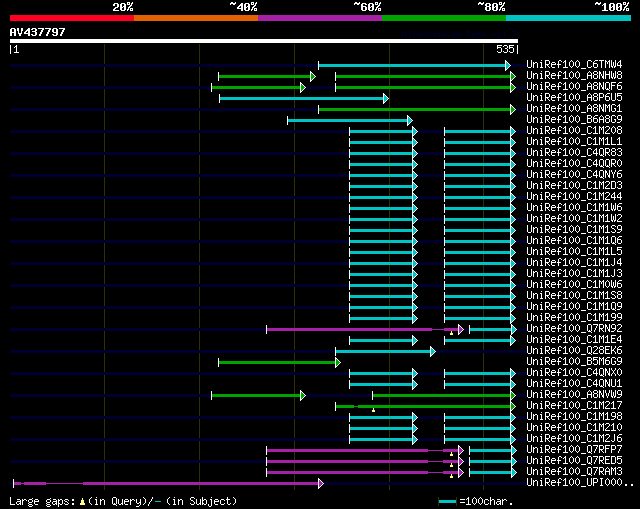Click the cyan 100char scale bar

447,502
